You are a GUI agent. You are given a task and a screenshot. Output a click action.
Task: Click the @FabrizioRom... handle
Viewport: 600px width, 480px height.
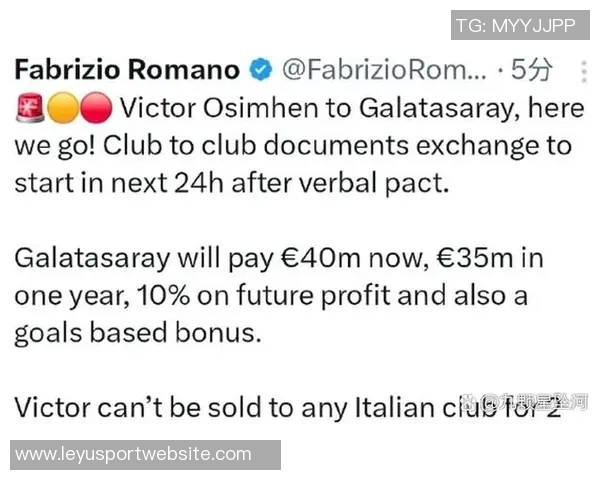point(383,70)
